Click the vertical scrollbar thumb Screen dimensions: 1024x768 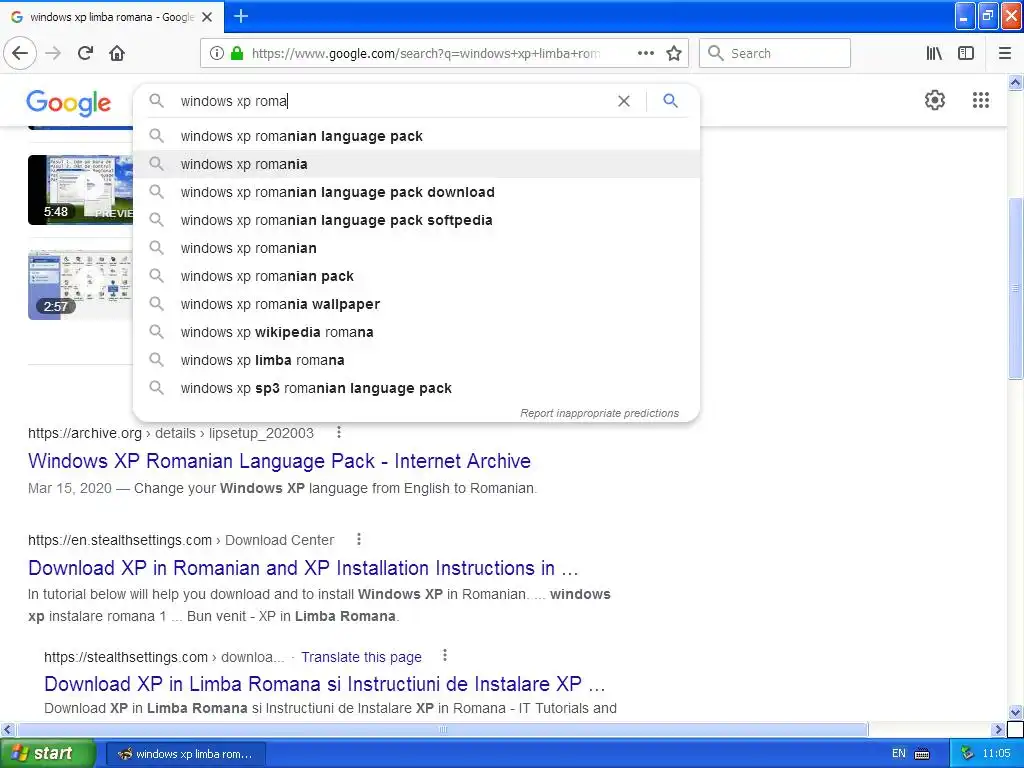[1015, 288]
